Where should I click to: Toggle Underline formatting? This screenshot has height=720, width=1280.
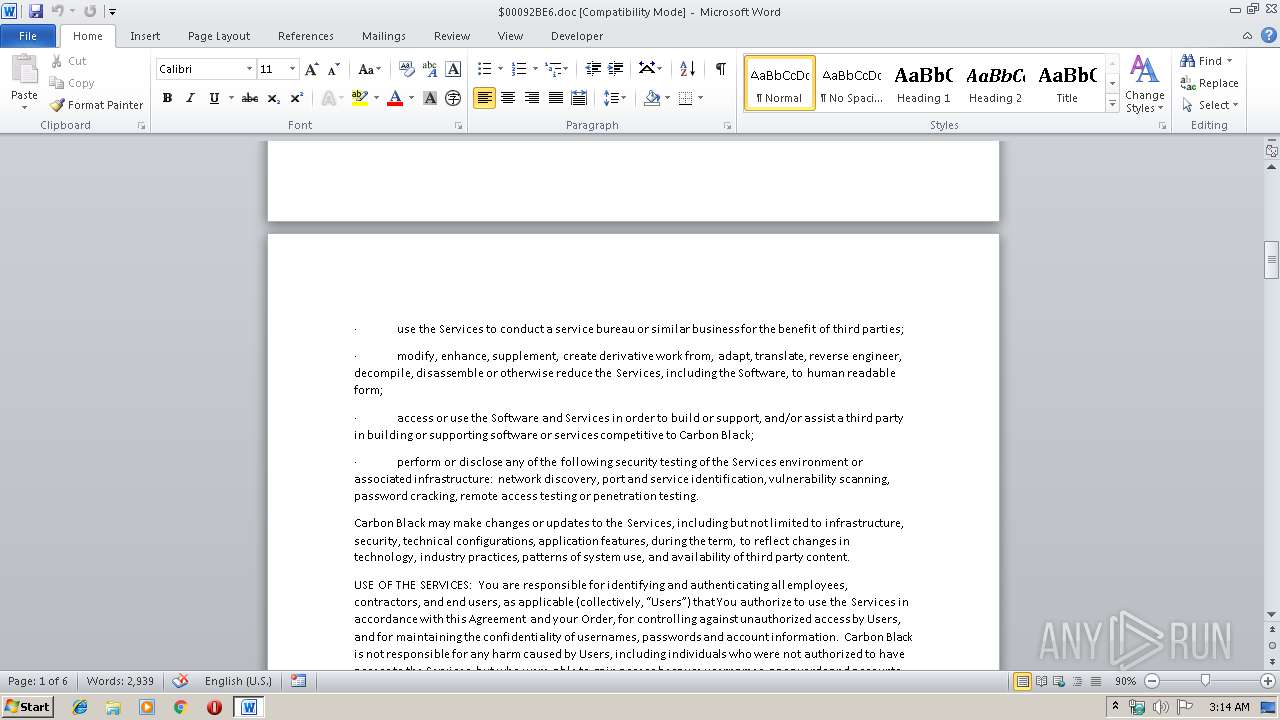213,98
